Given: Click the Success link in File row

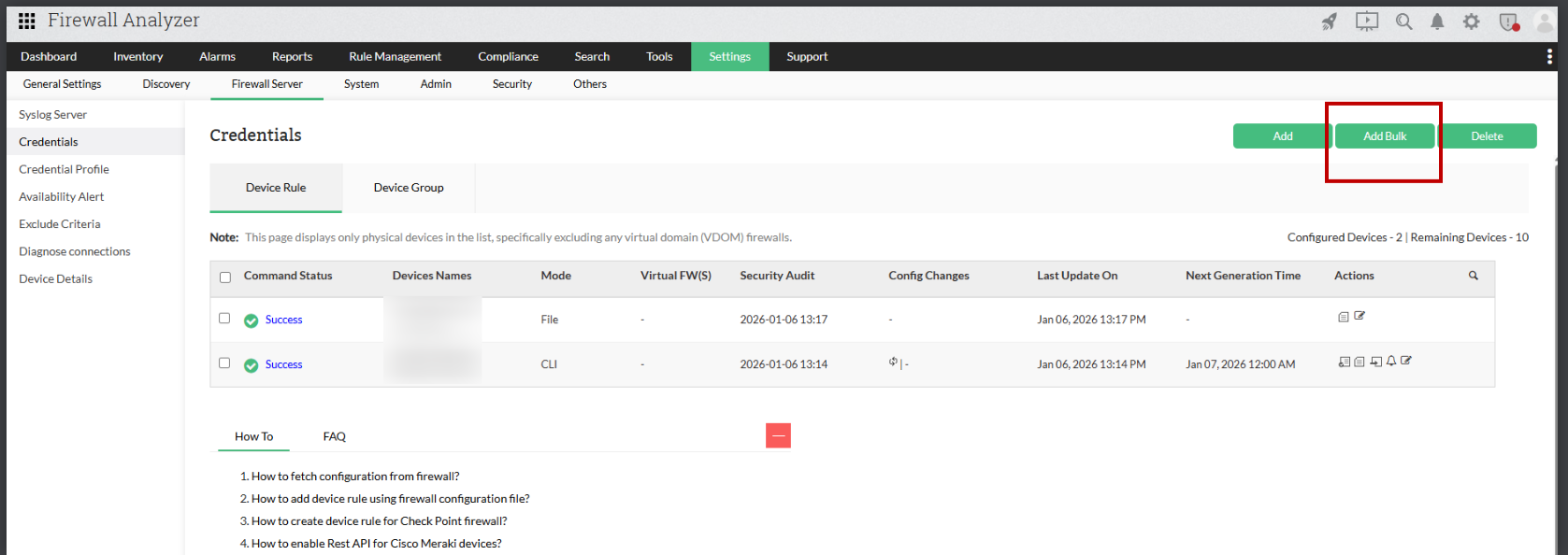Looking at the screenshot, I should (283, 320).
